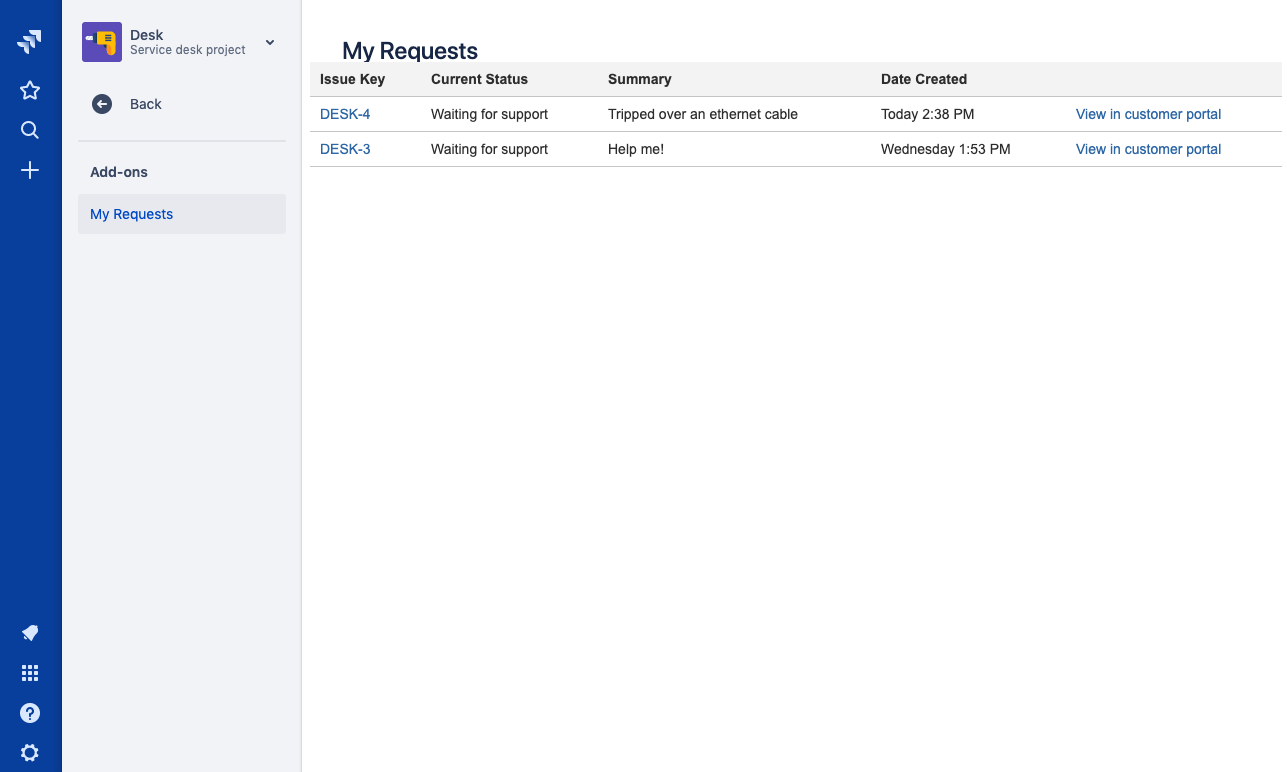1287x772 pixels.
Task: Select My Requests in the sidebar
Action: click(x=131, y=213)
